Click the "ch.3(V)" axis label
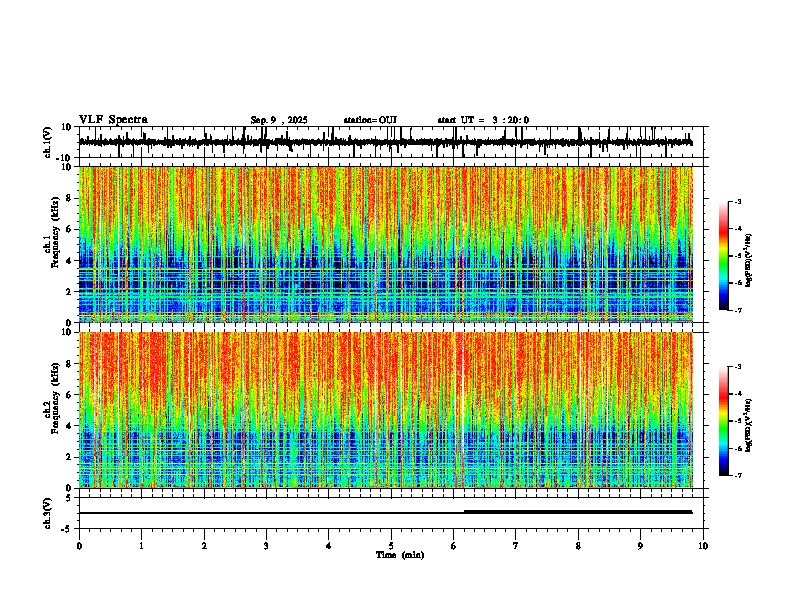Screen dimensions: 792x612 coord(48,513)
